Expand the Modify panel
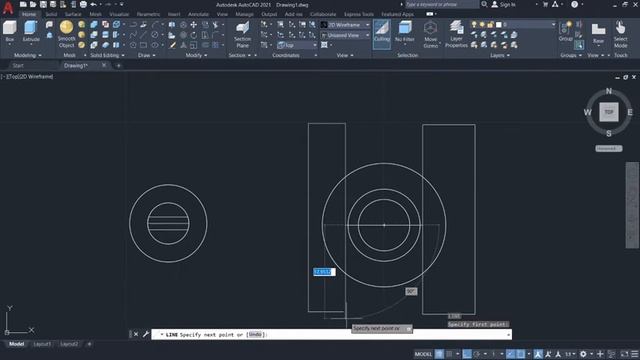This screenshot has width=640, height=360. (x=196, y=55)
